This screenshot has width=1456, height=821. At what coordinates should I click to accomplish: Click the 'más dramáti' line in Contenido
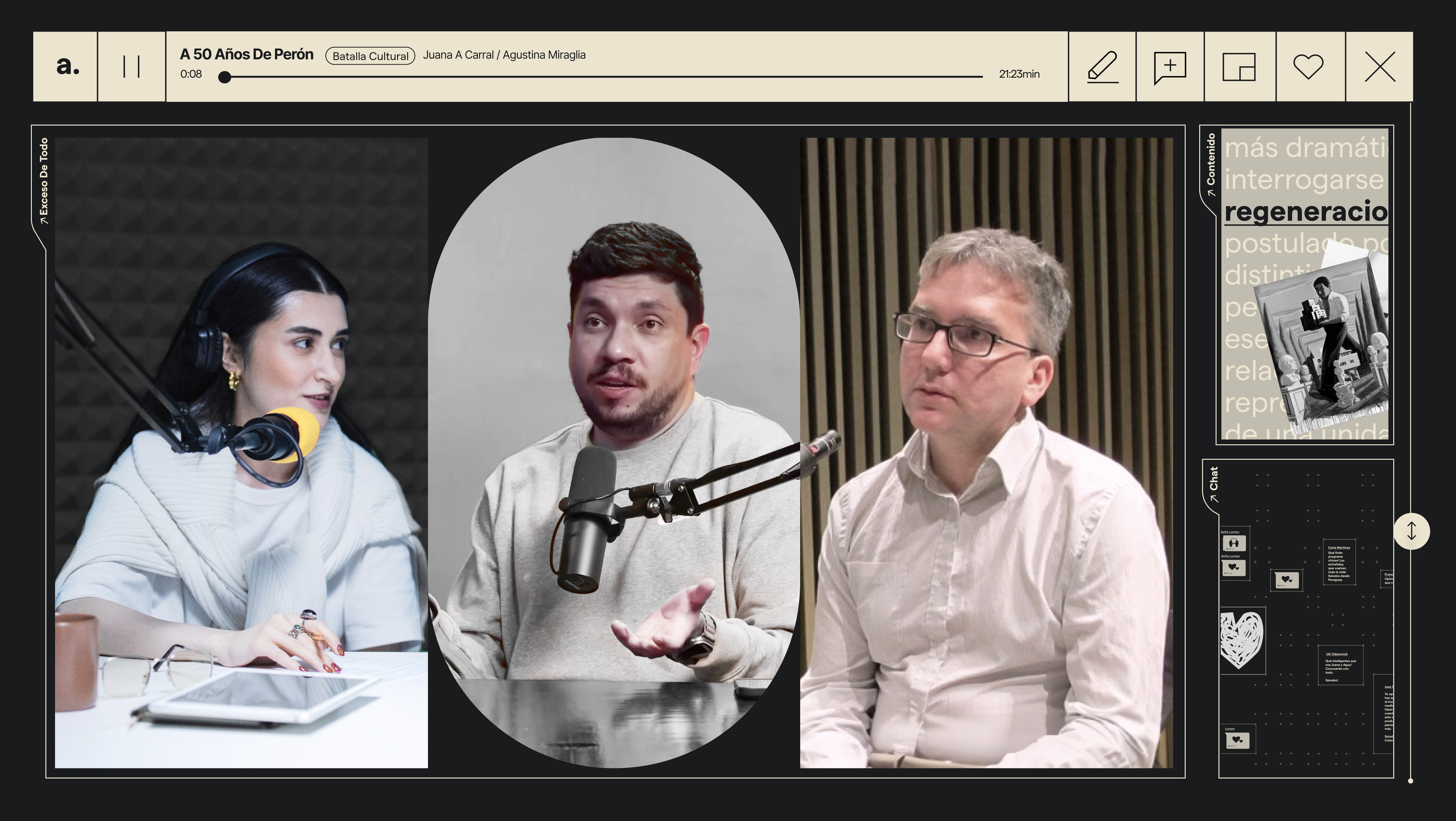(x=1306, y=148)
